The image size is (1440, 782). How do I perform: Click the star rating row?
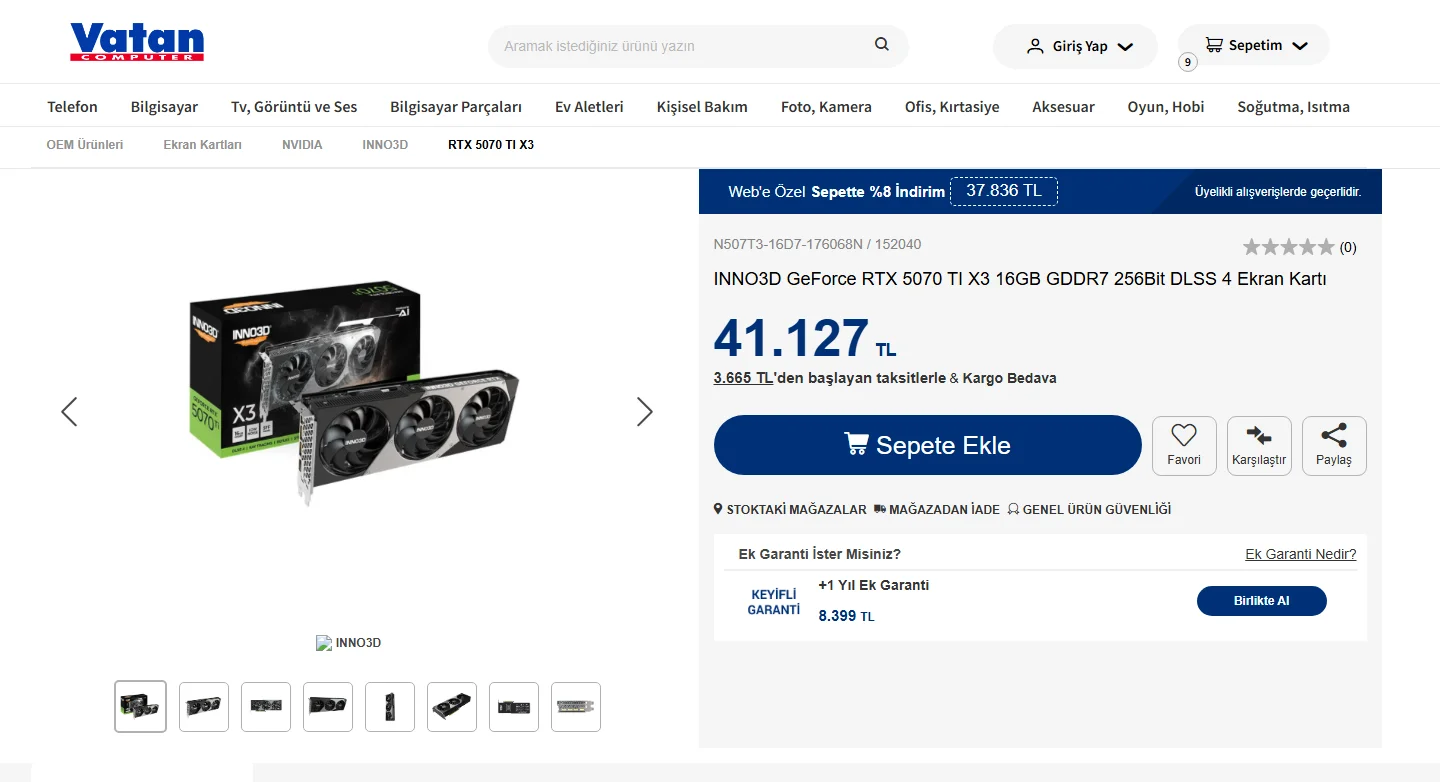pyautogui.click(x=1288, y=247)
